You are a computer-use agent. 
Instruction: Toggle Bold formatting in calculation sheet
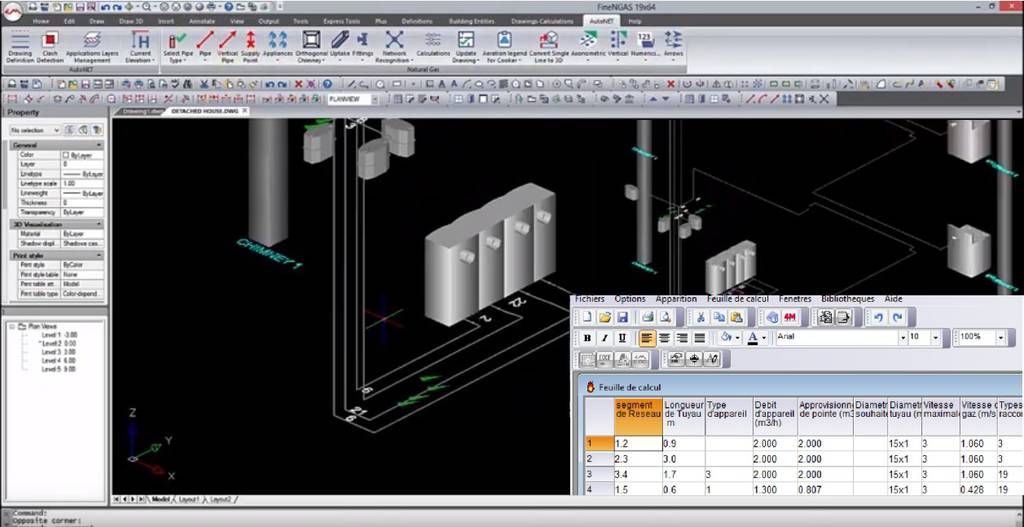coord(587,338)
